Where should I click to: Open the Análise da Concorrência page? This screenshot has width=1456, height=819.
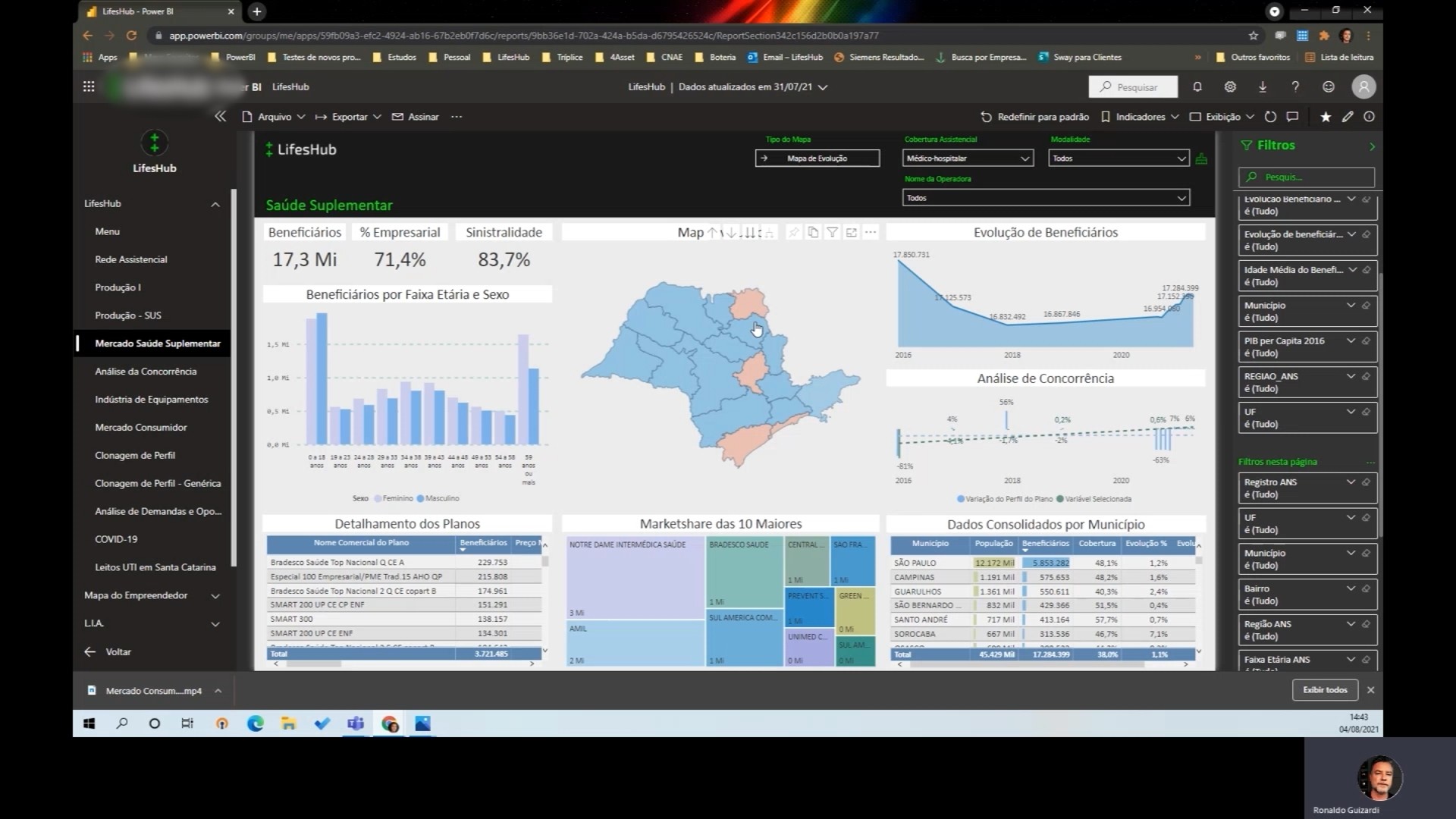click(146, 372)
